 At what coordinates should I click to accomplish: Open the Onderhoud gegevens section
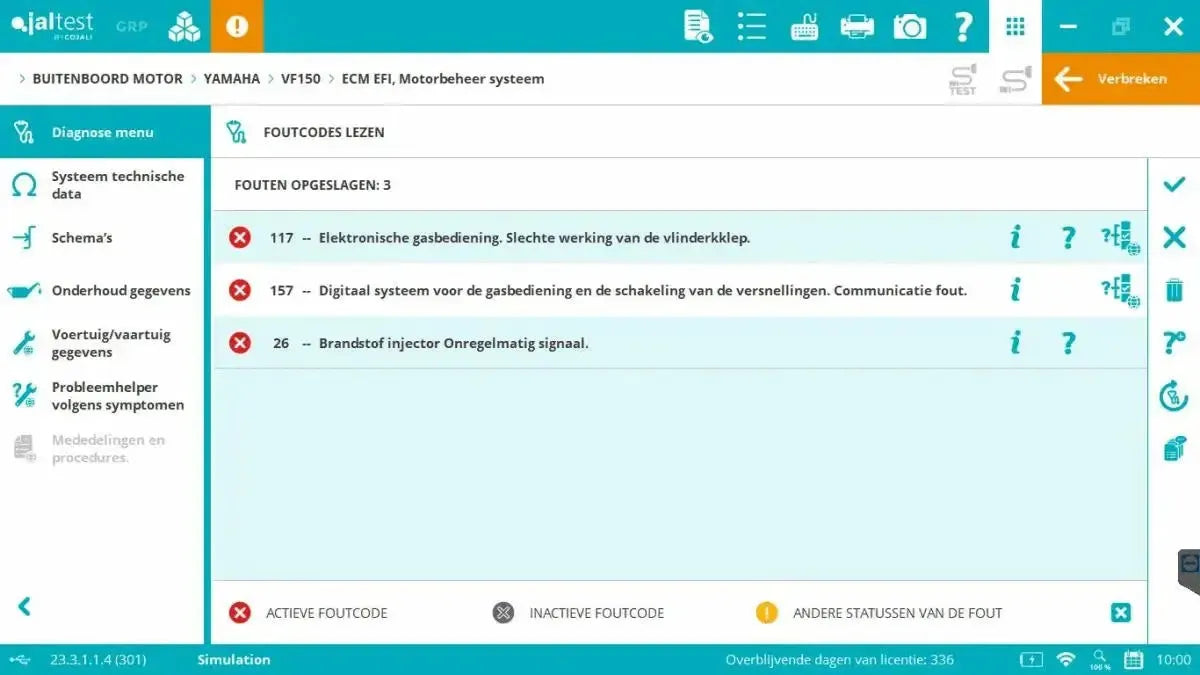click(x=121, y=290)
